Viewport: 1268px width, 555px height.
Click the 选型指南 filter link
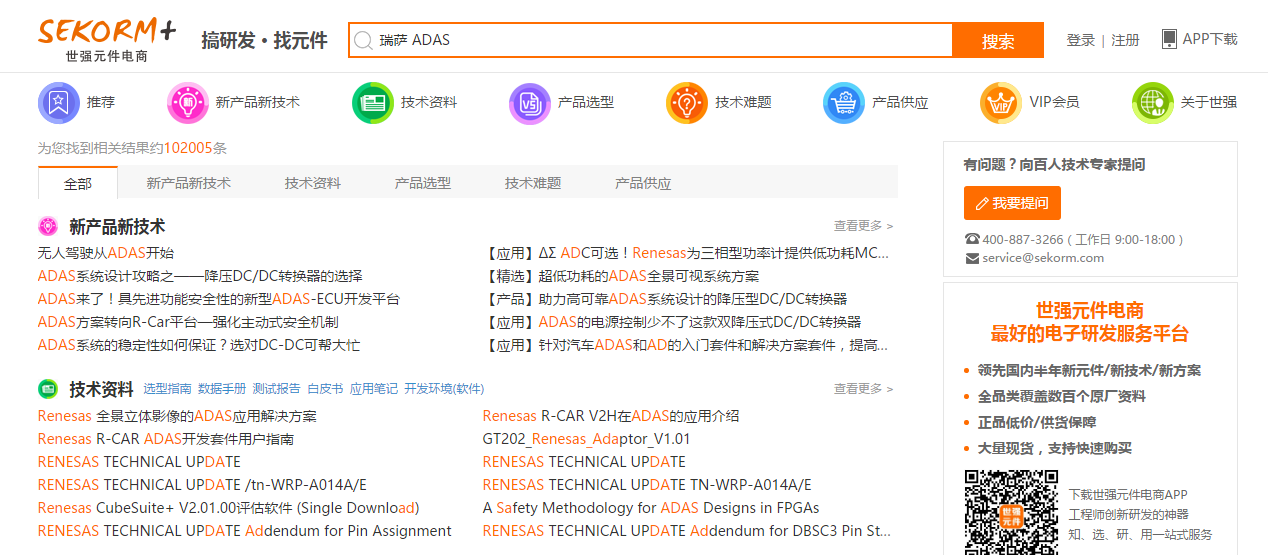(167, 389)
